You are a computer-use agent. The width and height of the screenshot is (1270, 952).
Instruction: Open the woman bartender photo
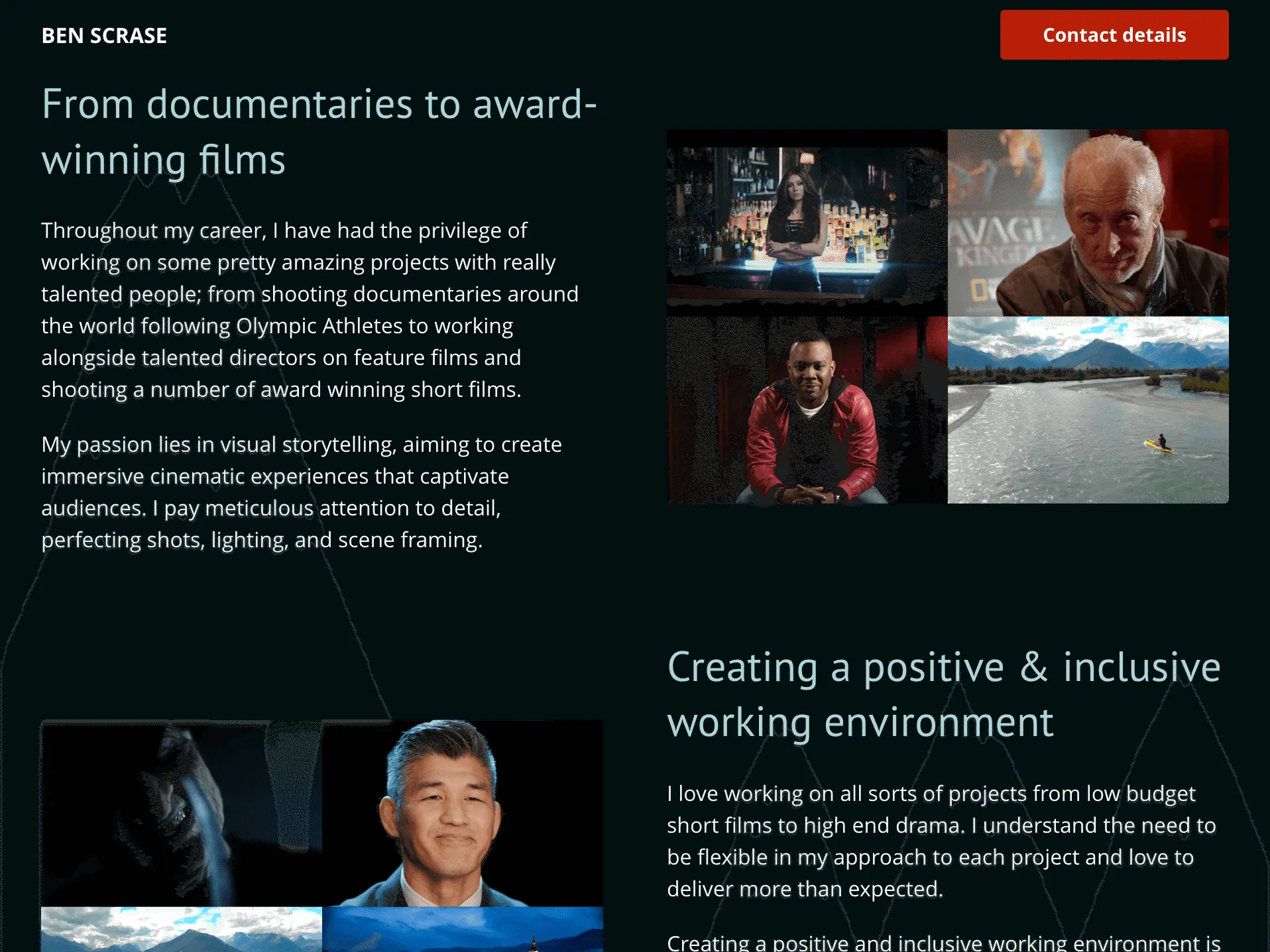807,223
